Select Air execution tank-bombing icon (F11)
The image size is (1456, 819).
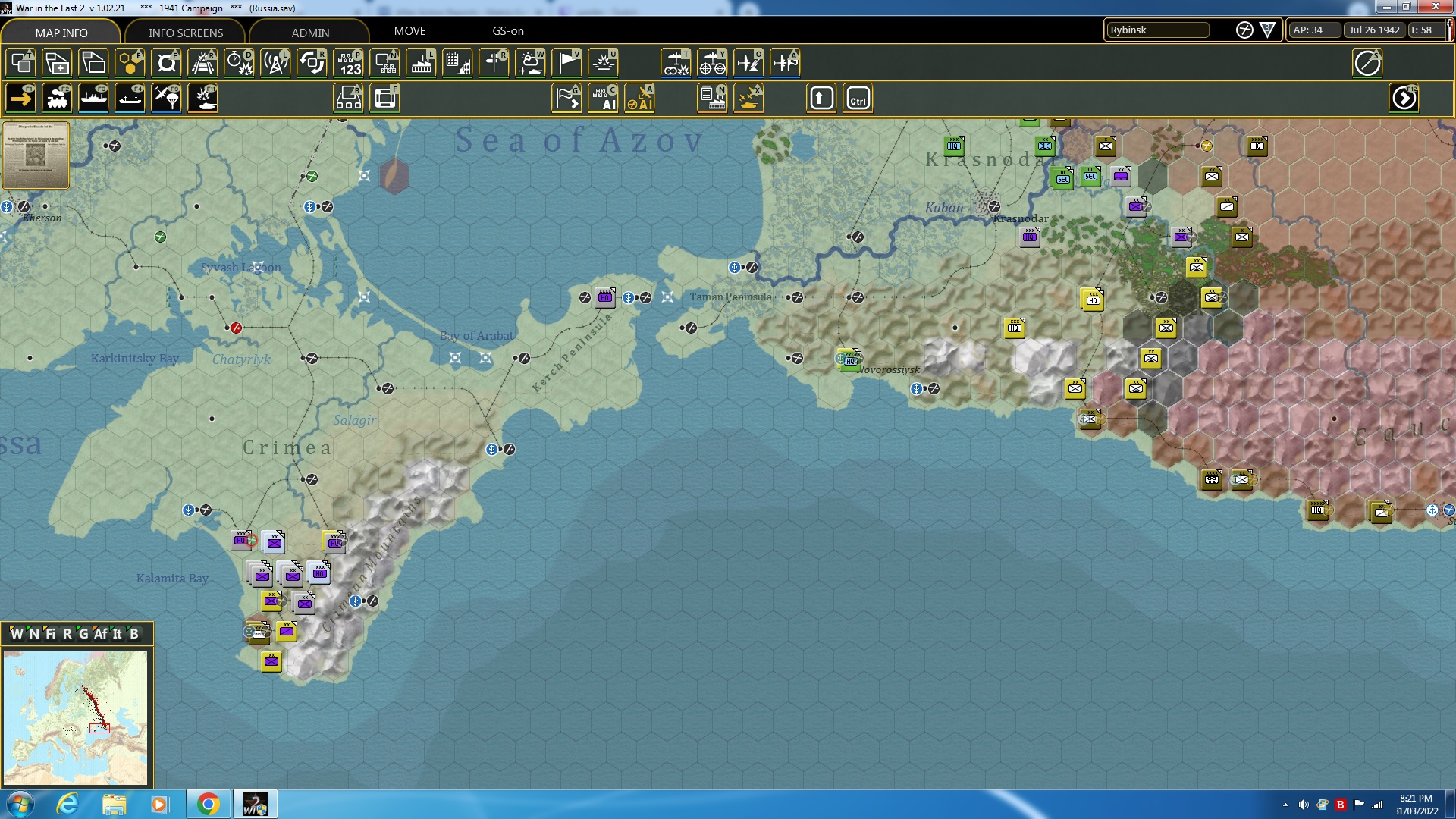coord(202,99)
